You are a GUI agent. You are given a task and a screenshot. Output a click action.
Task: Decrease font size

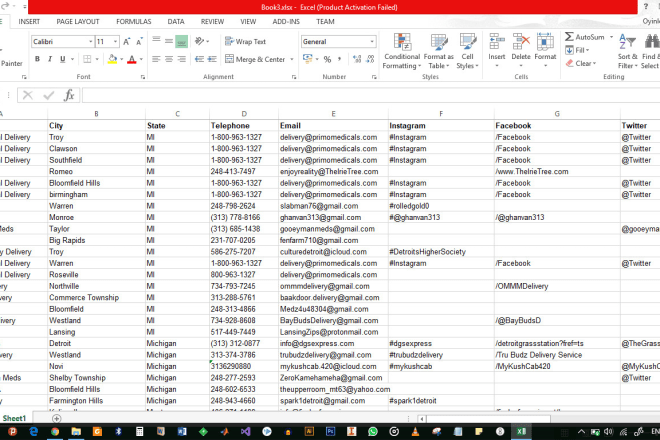pyautogui.click(x=139, y=41)
